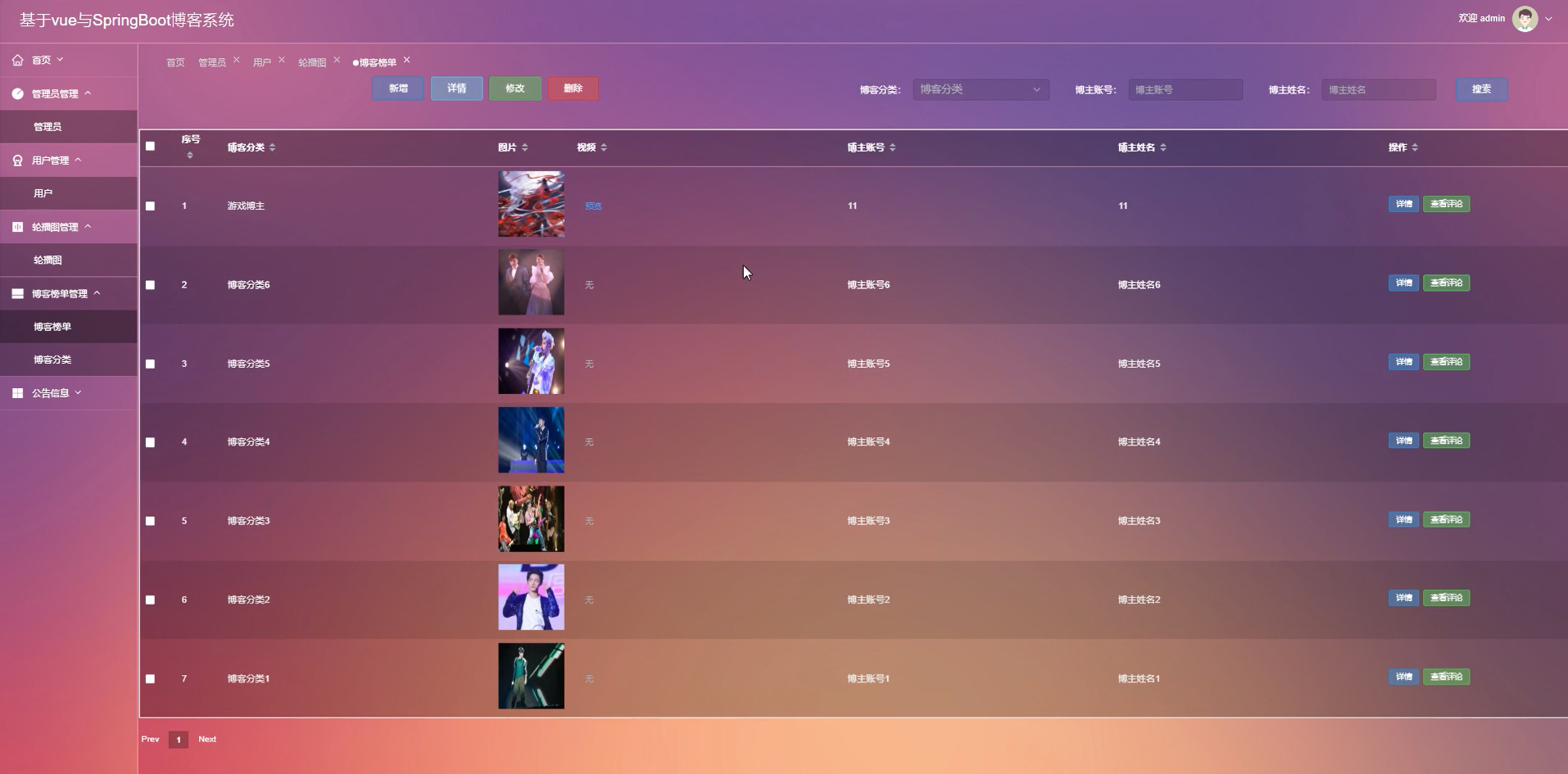The width and height of the screenshot is (1568, 774).
Task: Collapse the 用户管理 sidebar group
Action: tap(69, 161)
